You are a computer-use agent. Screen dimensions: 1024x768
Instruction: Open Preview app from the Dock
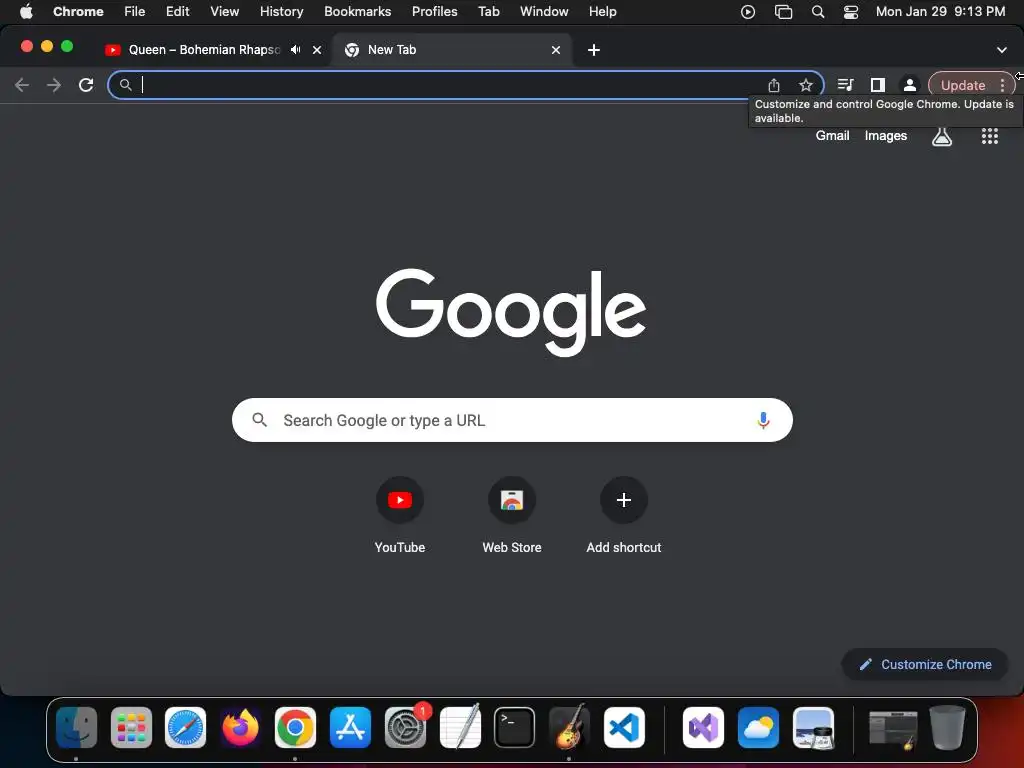[x=813, y=727]
